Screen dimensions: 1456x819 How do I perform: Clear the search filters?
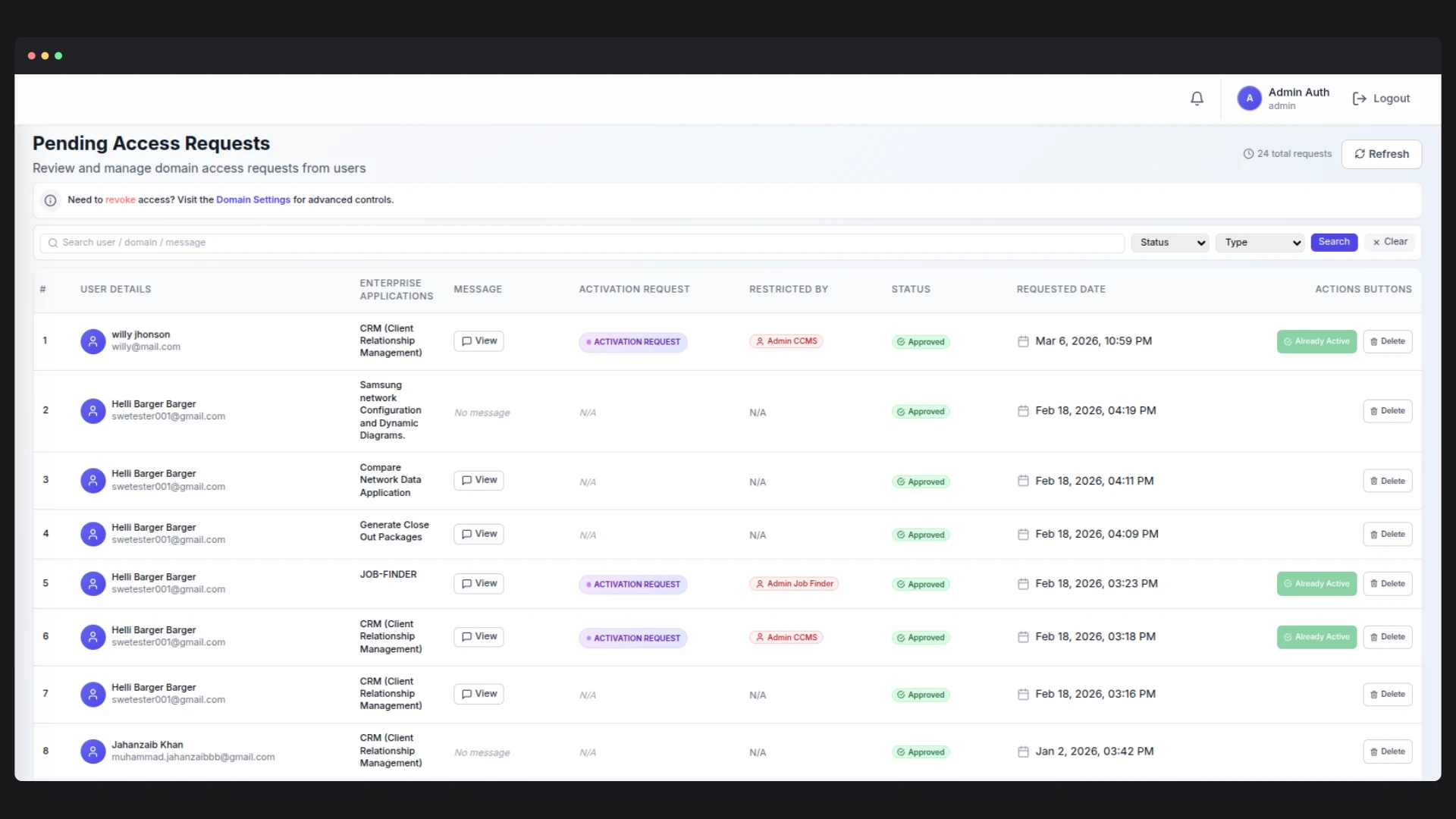click(x=1390, y=242)
